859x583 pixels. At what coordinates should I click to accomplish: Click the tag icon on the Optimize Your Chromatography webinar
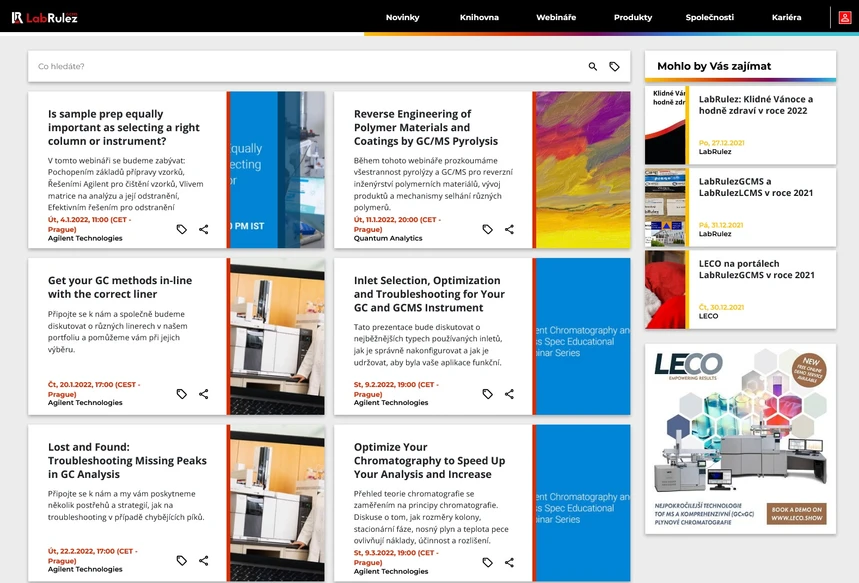[487, 560]
